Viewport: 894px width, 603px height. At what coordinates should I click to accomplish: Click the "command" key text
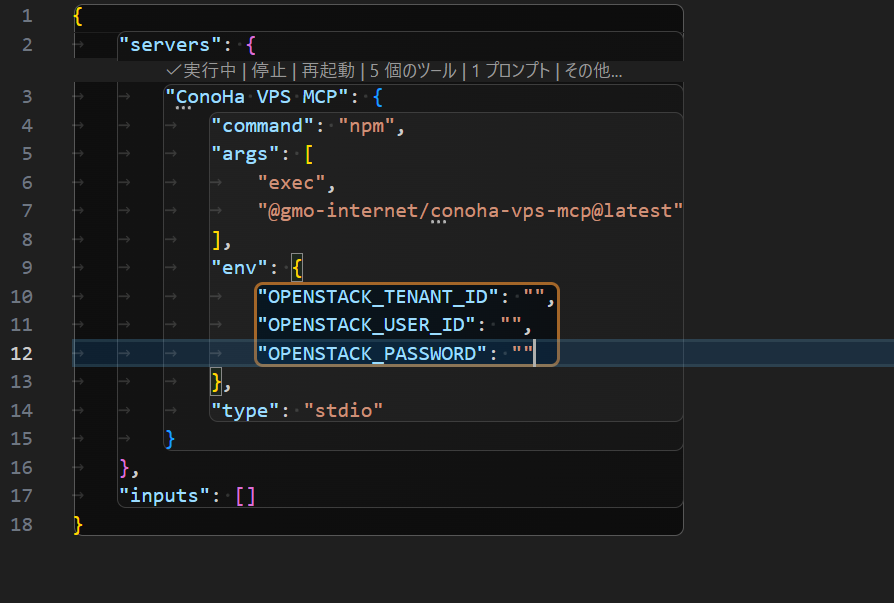click(262, 125)
